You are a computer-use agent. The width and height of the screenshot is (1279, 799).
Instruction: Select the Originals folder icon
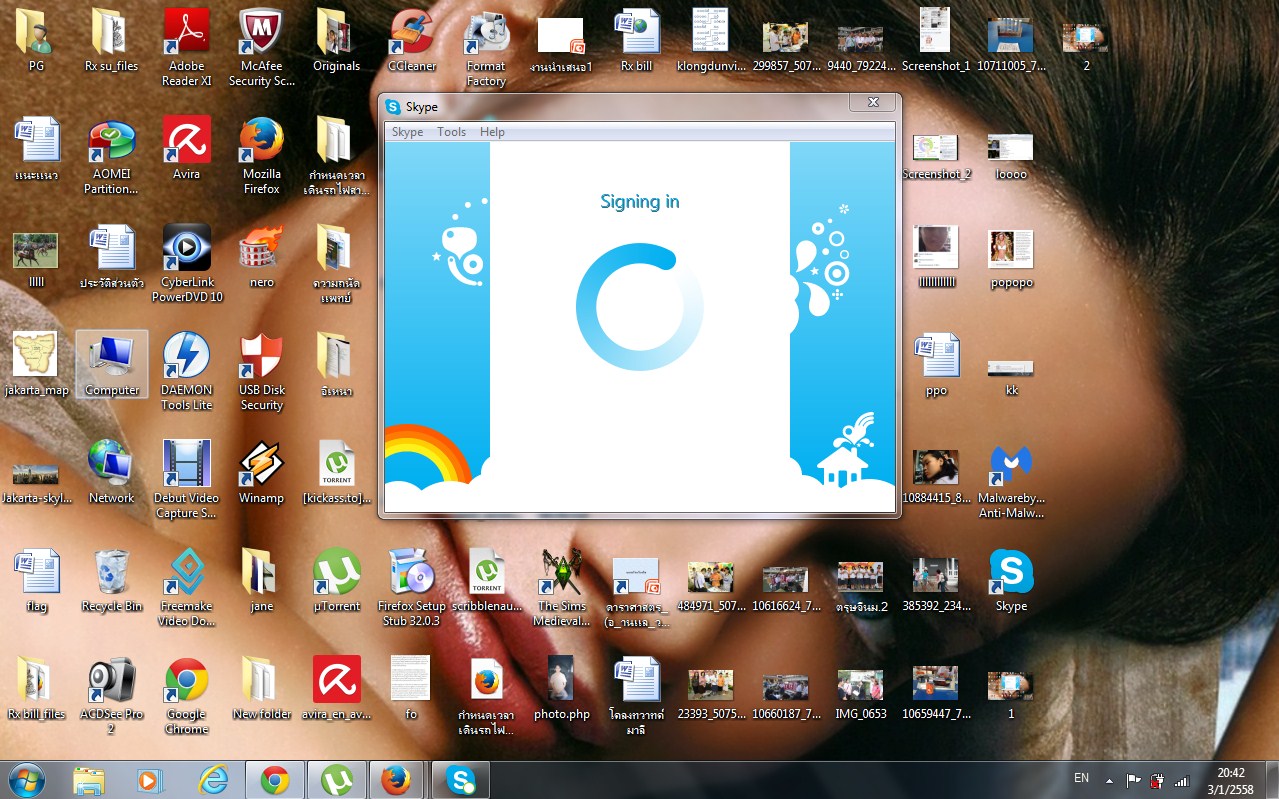pyautogui.click(x=336, y=41)
